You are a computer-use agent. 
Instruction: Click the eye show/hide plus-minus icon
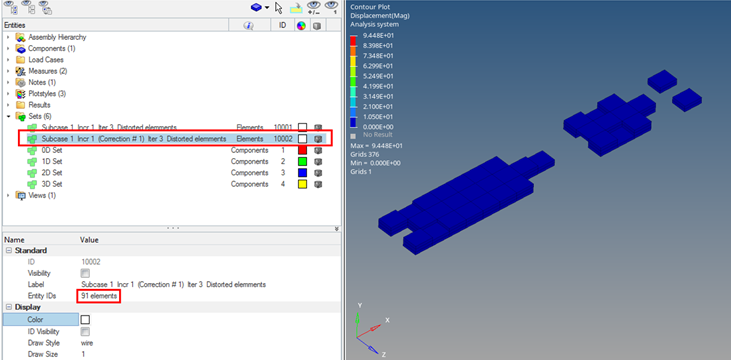[314, 7]
